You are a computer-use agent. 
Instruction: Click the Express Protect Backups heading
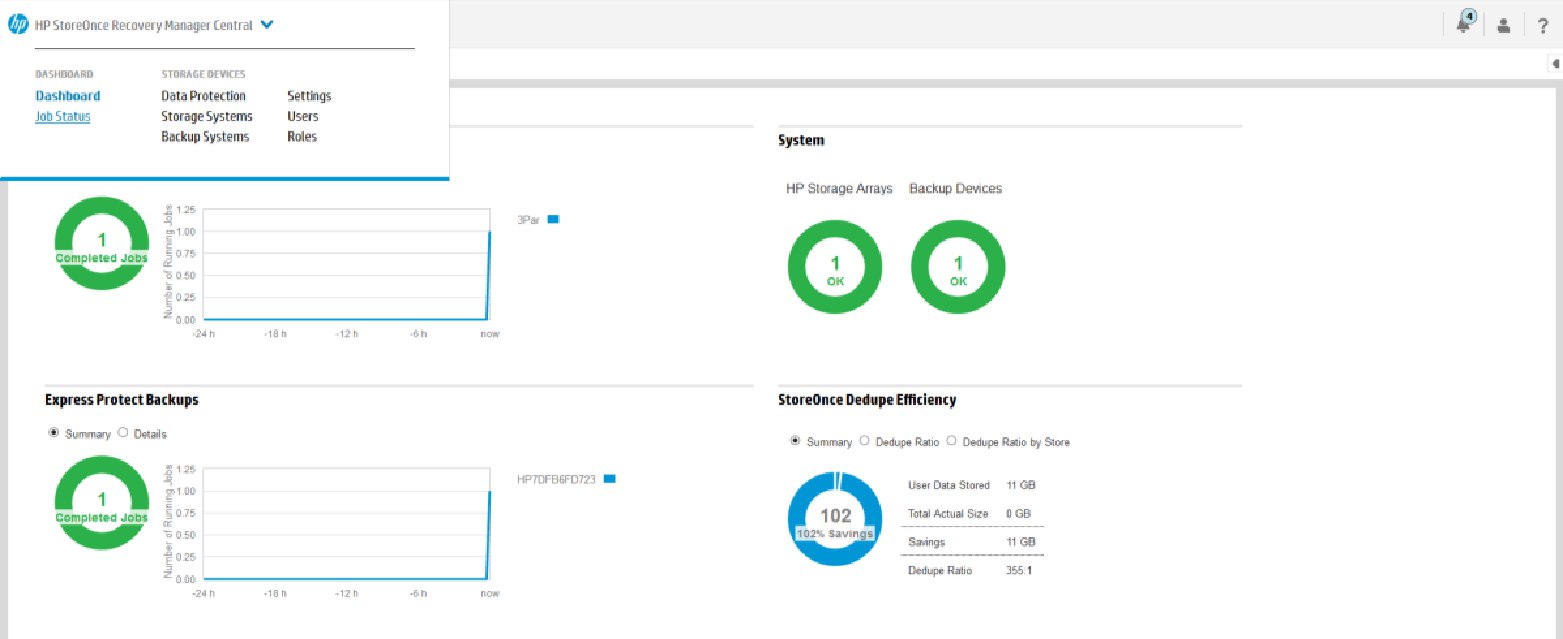tap(122, 399)
